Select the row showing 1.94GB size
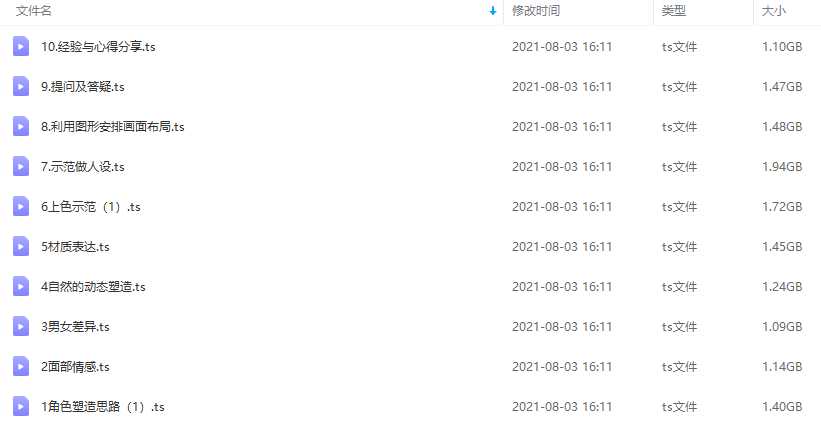 410,166
